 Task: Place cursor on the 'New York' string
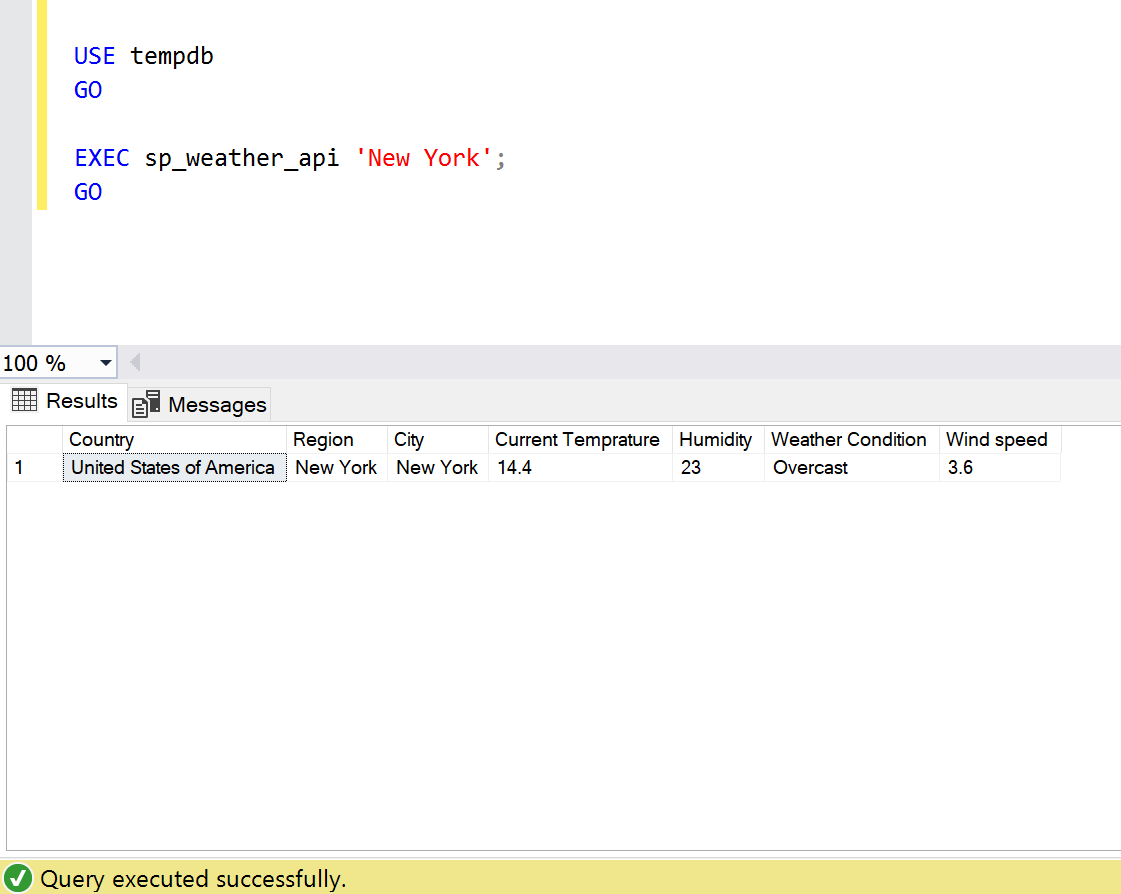tap(424, 158)
